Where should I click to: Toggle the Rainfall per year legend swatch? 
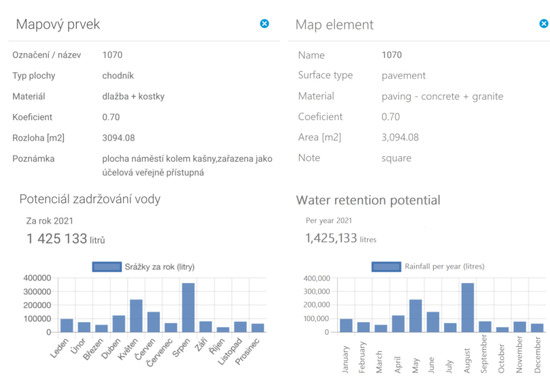pos(386,267)
